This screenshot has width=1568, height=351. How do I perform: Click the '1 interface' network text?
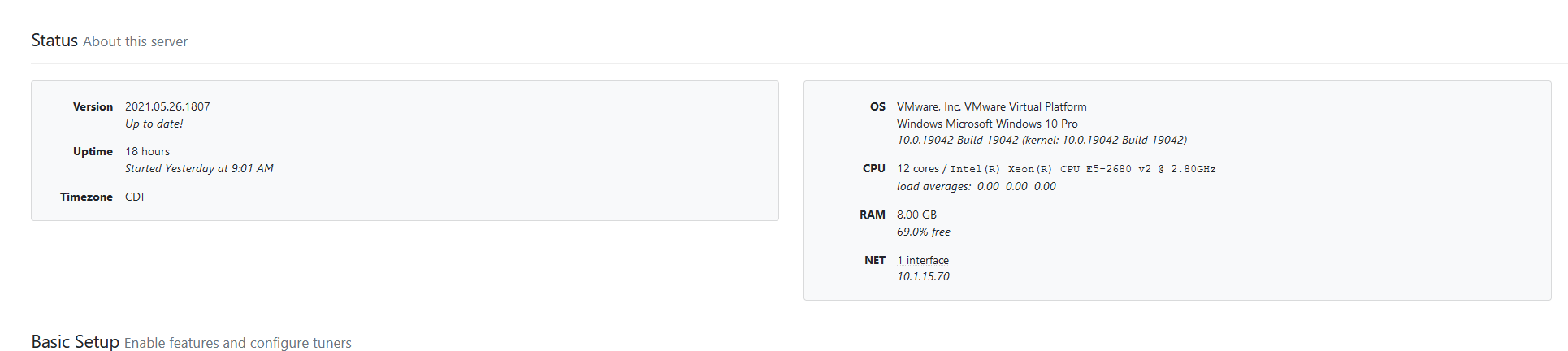[x=922, y=260]
